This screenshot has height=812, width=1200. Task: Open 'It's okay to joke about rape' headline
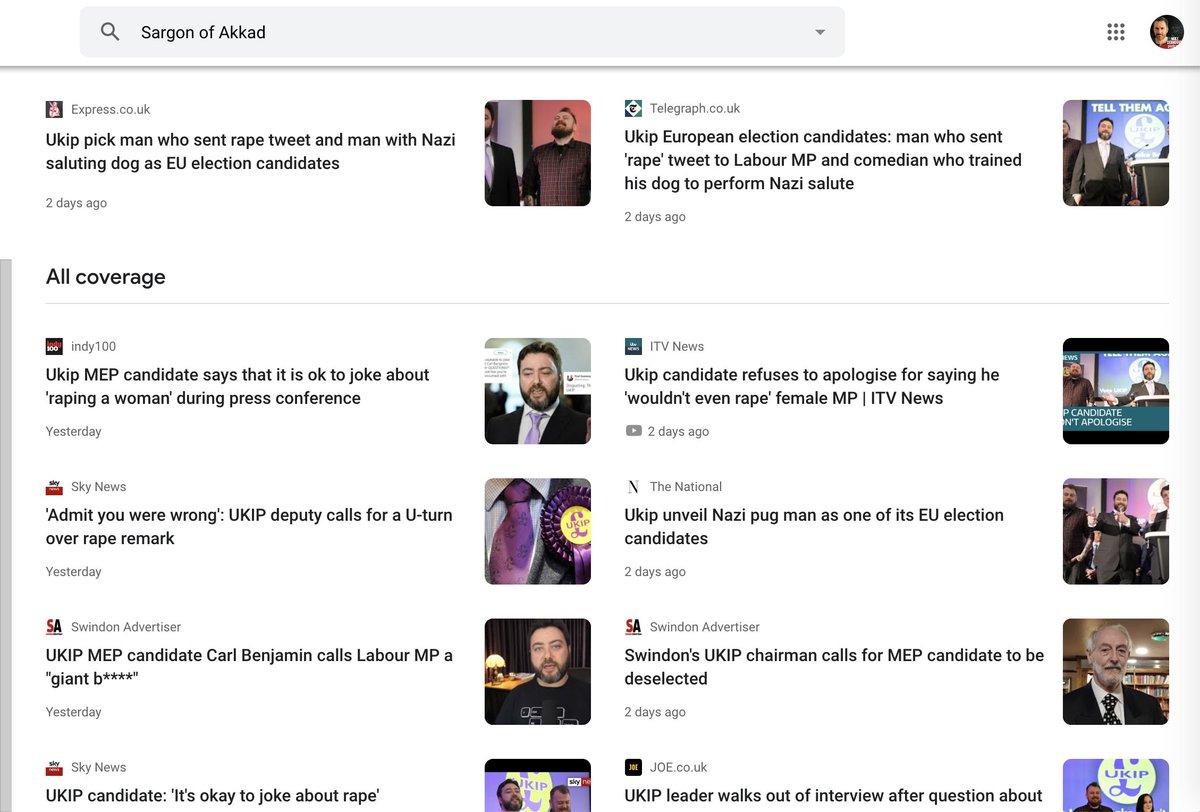213,796
